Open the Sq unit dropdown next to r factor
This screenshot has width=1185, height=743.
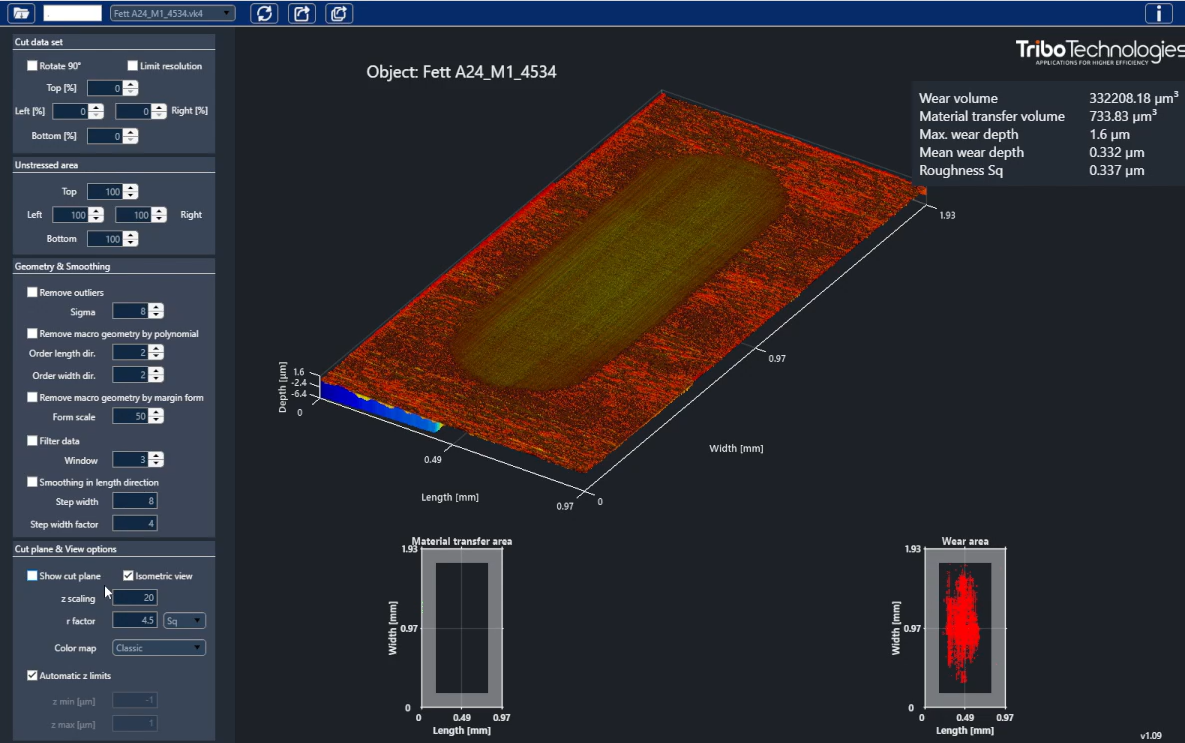[186, 620]
